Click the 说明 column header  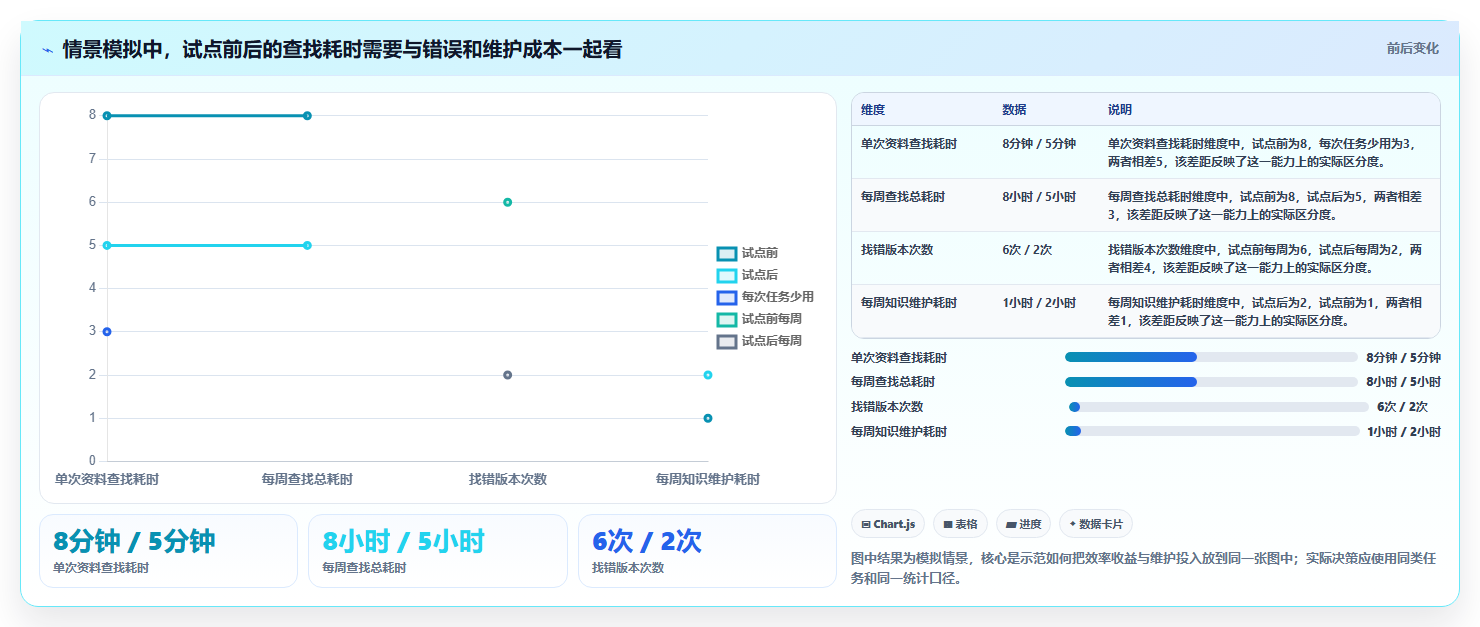click(1120, 109)
